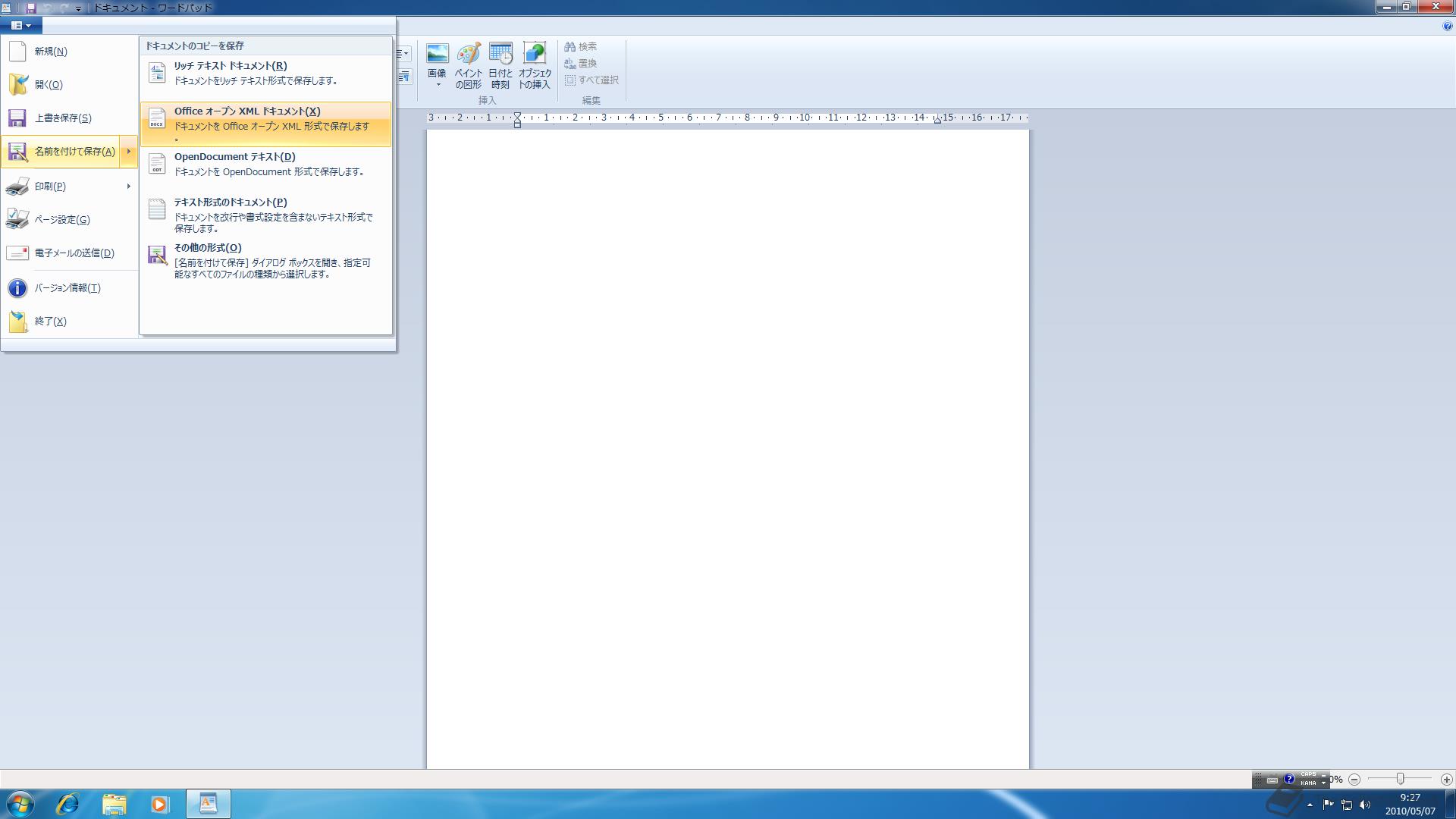Click the IME help question mark icon
1456x819 pixels.
tap(1289, 779)
